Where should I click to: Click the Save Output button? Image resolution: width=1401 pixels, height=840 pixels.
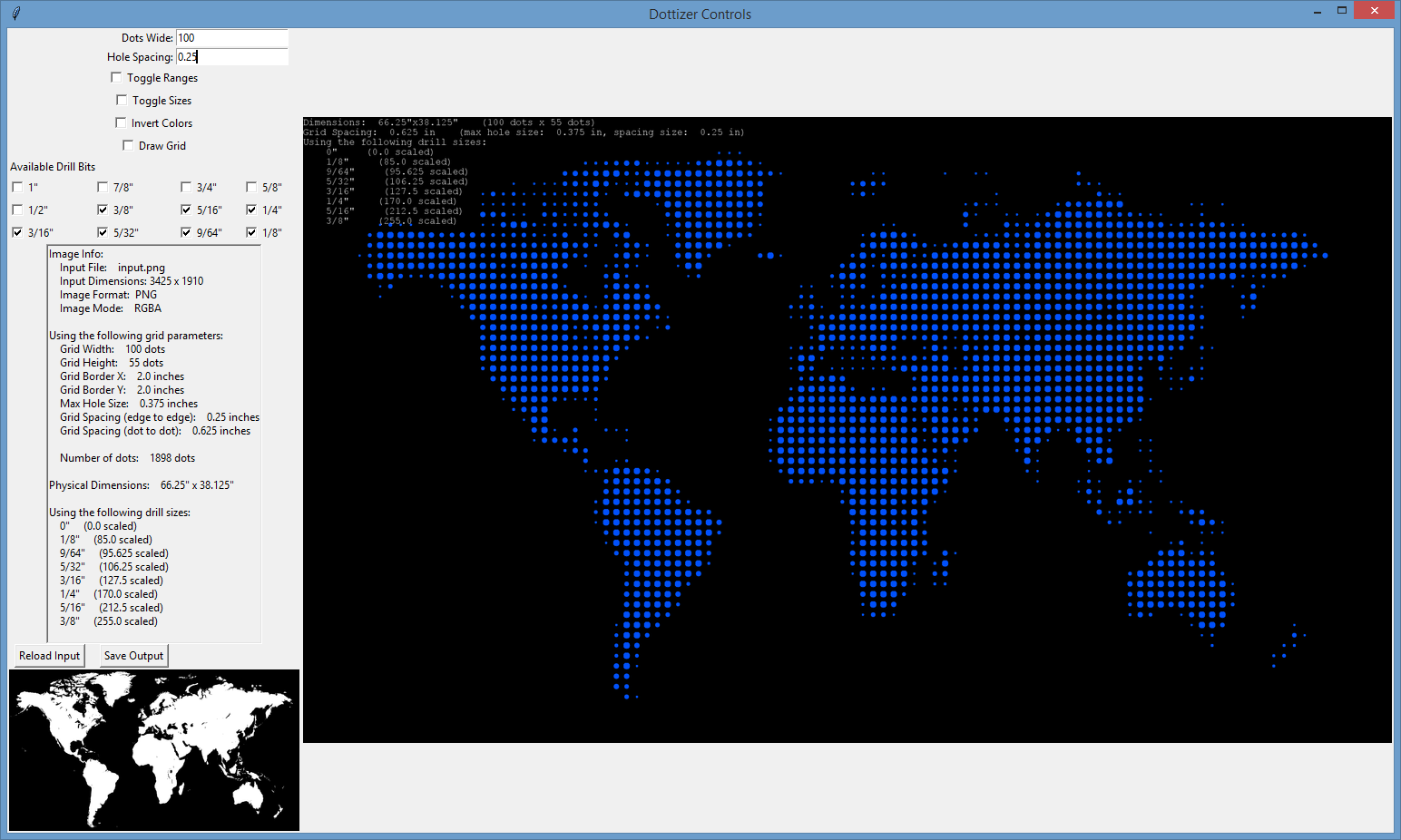133,656
